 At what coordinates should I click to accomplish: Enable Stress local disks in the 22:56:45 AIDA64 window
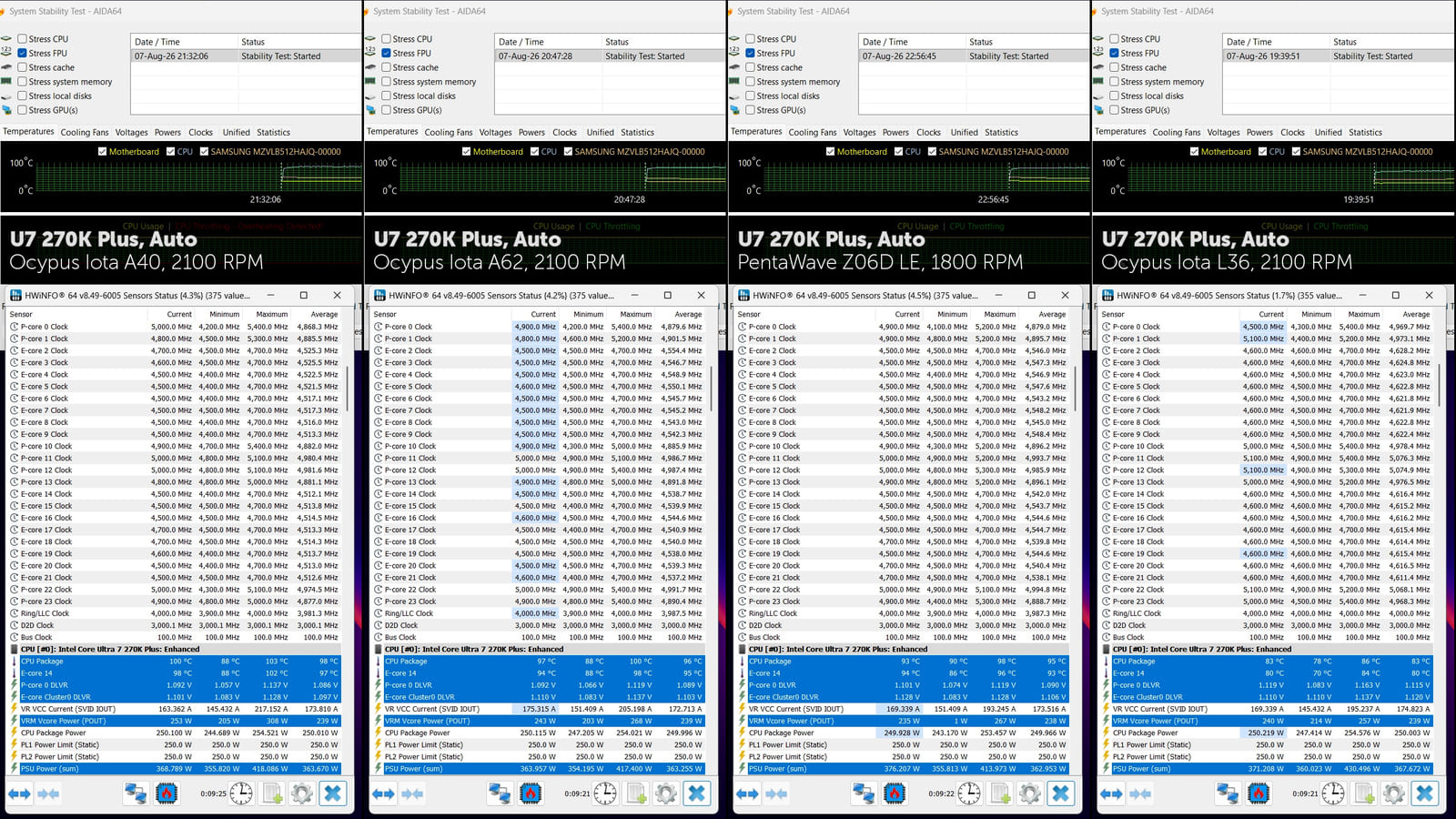[x=750, y=96]
